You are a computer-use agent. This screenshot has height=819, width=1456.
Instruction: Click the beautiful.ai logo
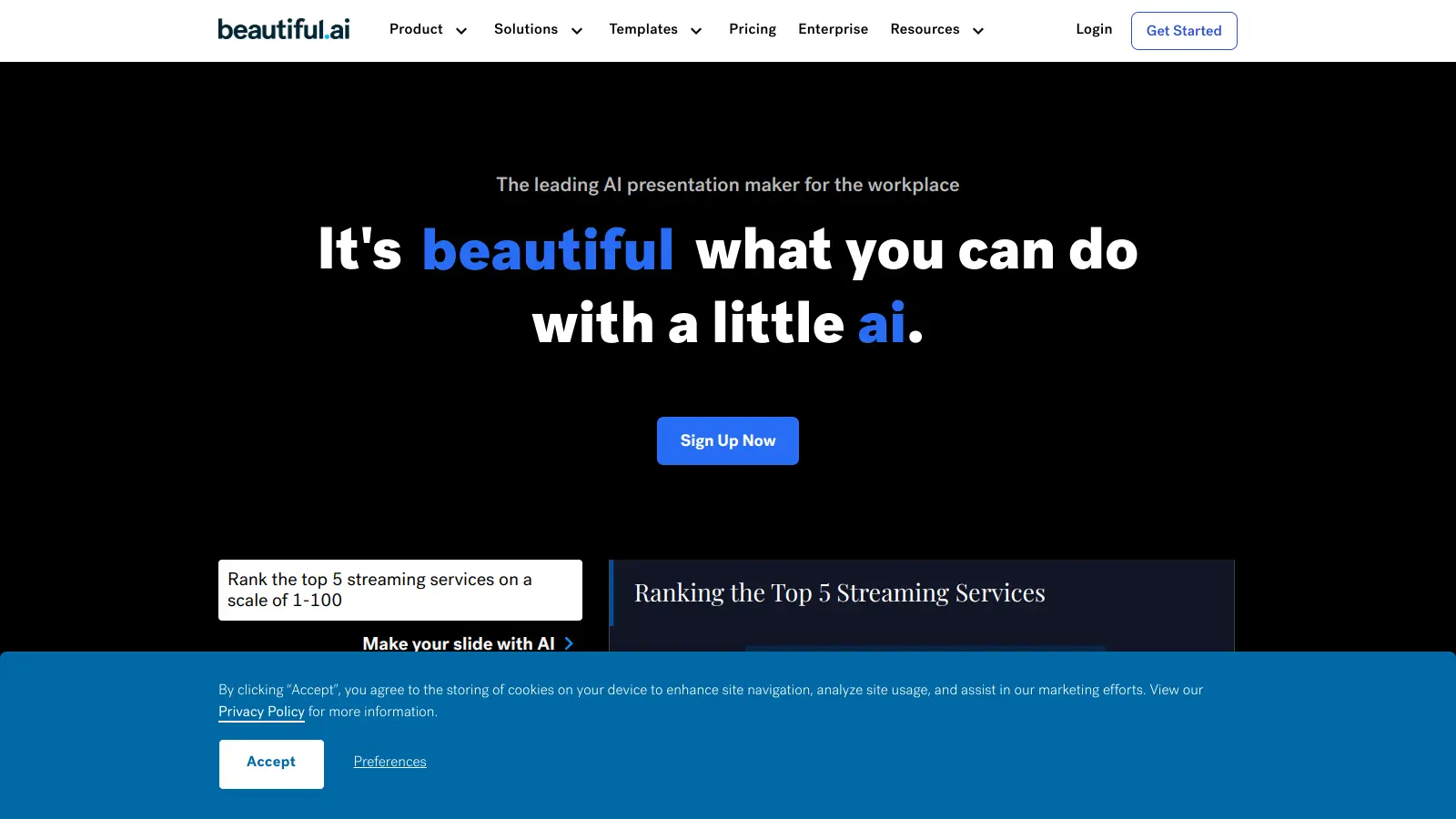pos(283,30)
